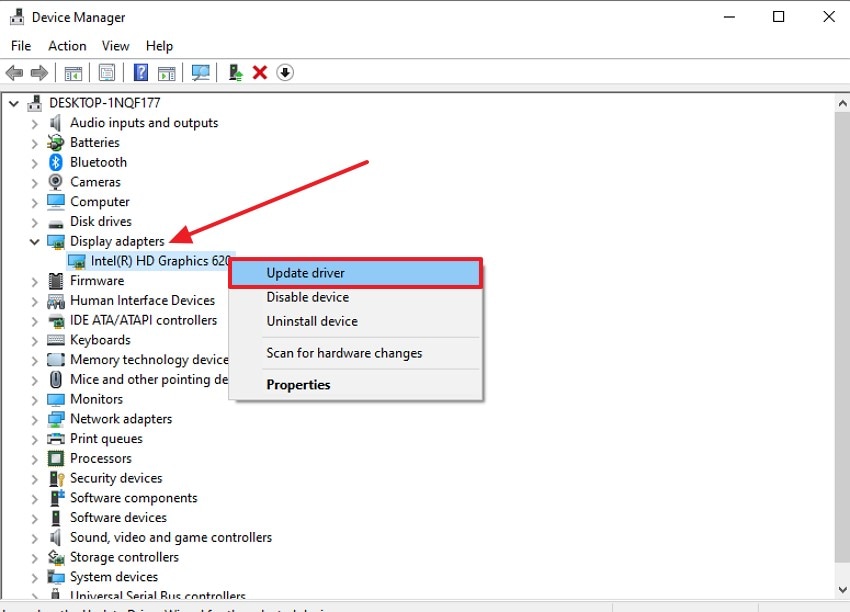The image size is (850, 612).
Task: Expand the Disk drives category
Action: (35, 222)
